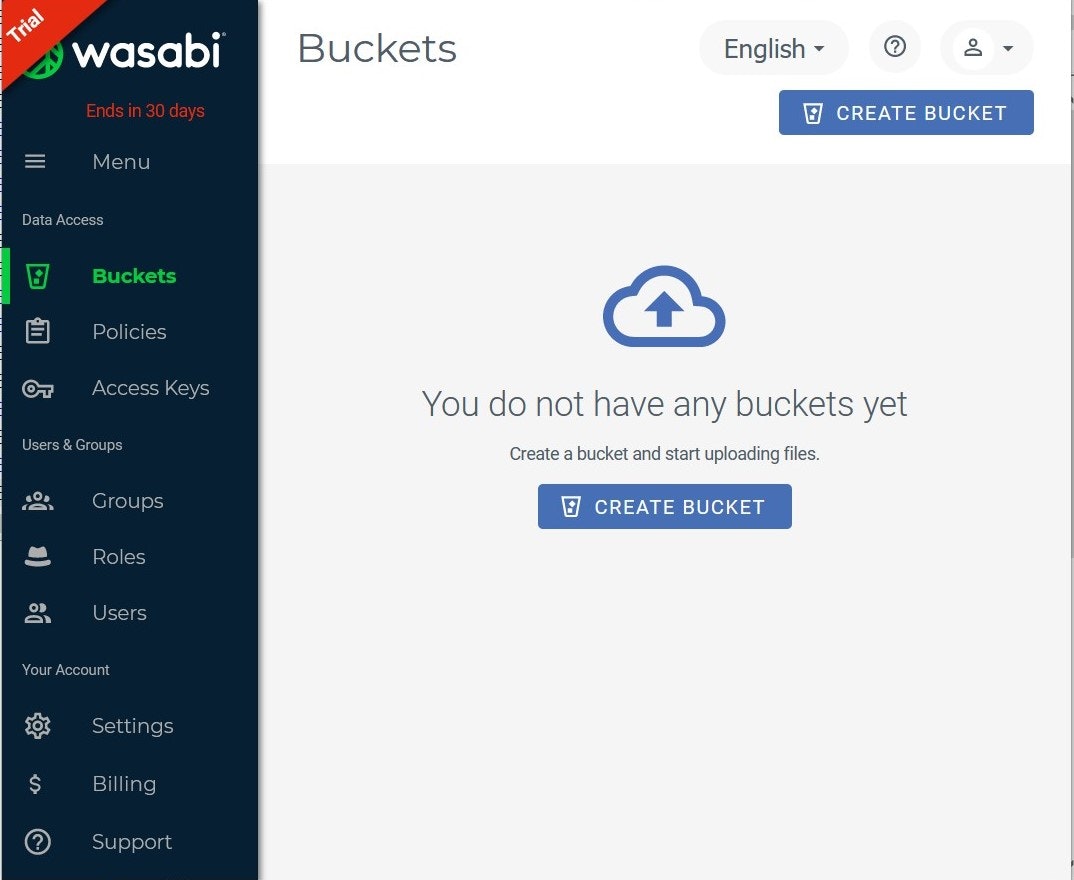Click the Access Keys key icon
Viewport: 1074px width, 880px height.
[38, 389]
